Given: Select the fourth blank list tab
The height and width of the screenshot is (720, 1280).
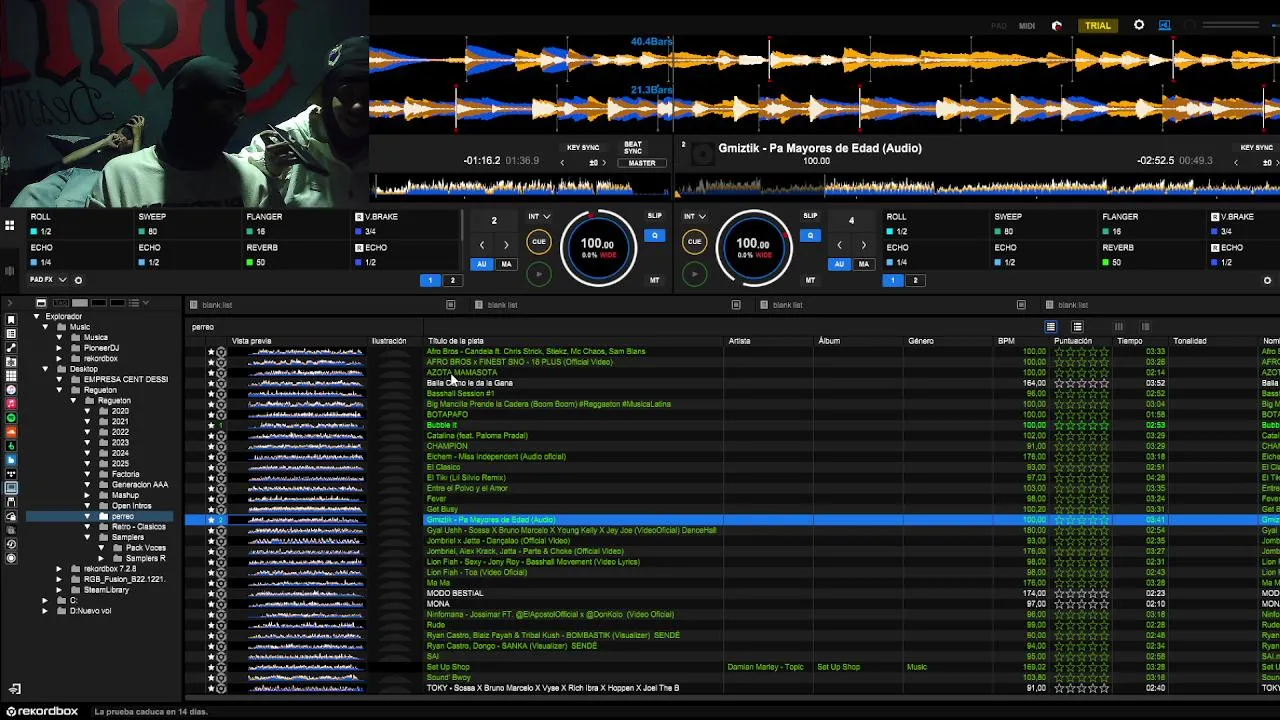Looking at the screenshot, I should point(1160,305).
